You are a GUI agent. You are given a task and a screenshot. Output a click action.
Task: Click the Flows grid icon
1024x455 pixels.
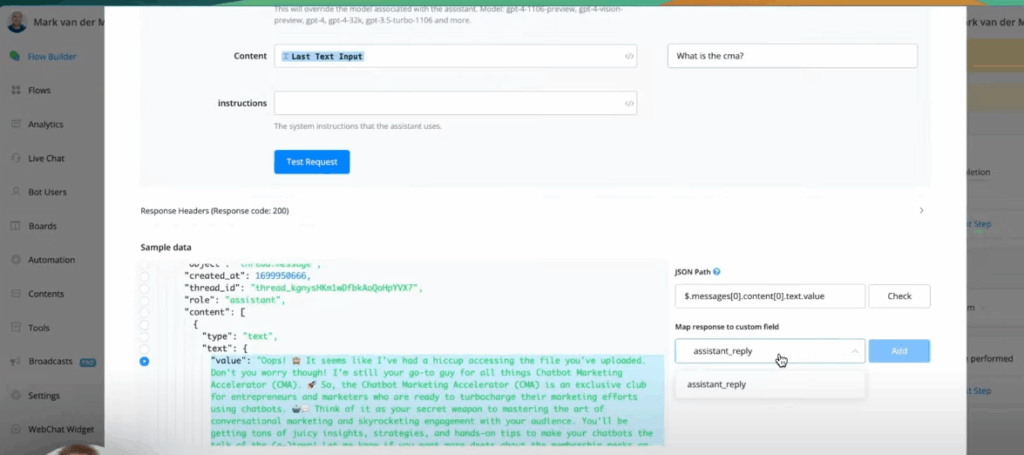tap(16, 90)
